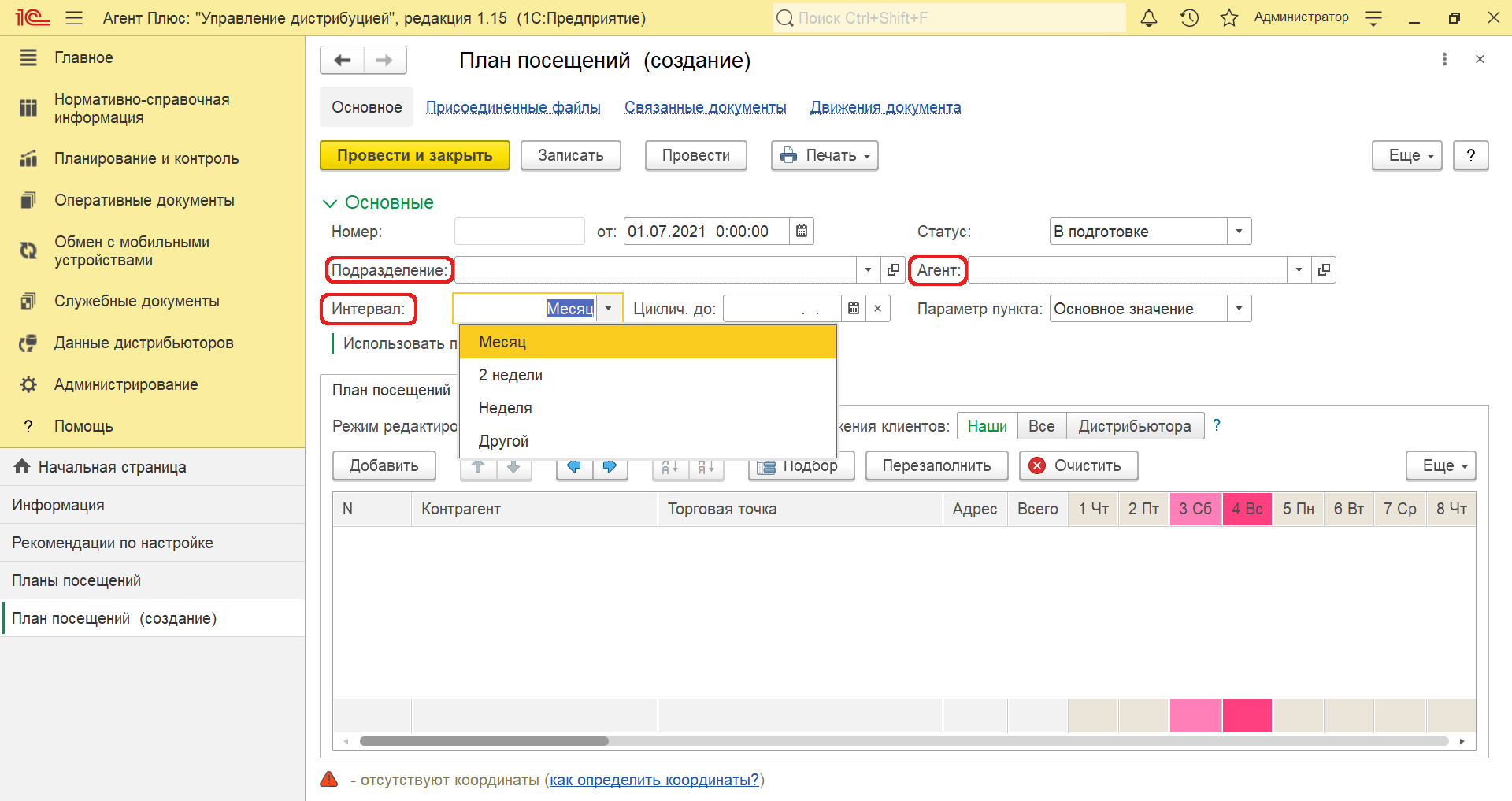Go forward with right arrow
The height and width of the screenshot is (801, 1512).
point(384,61)
